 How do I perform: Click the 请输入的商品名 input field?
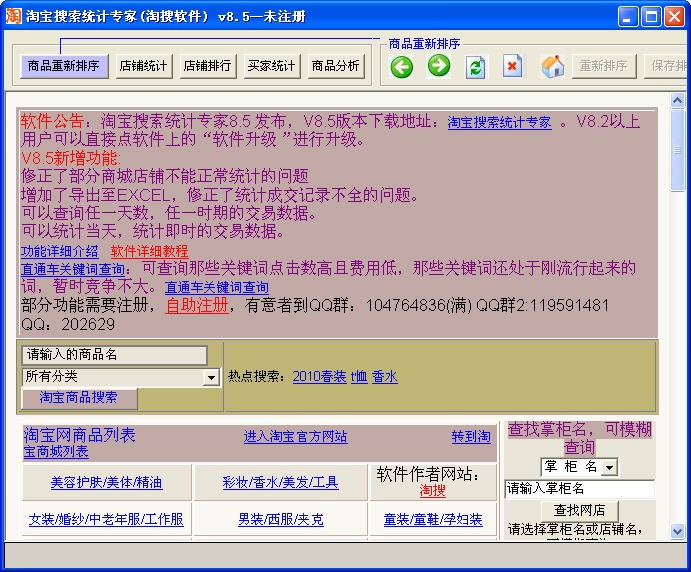(x=114, y=355)
